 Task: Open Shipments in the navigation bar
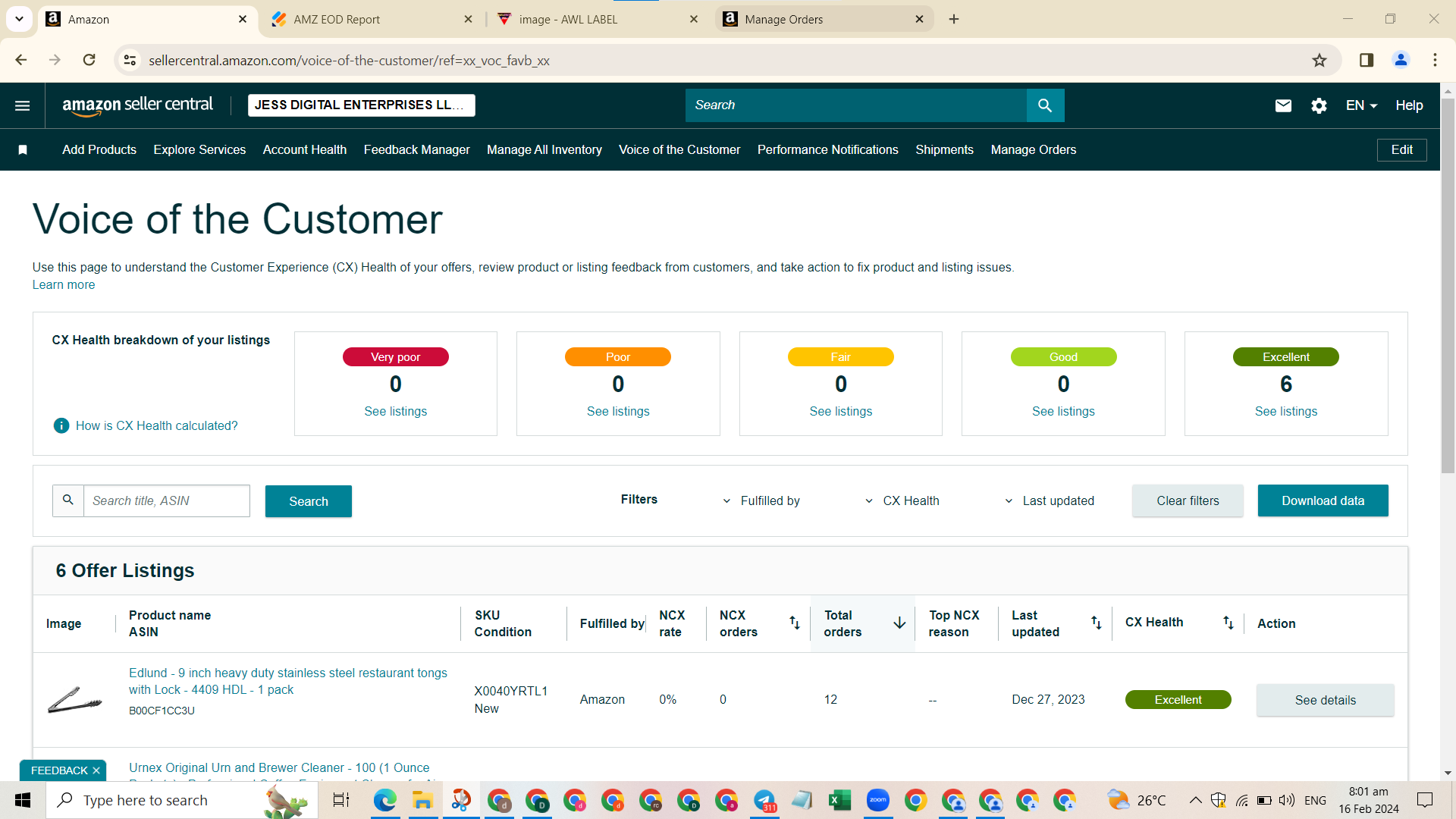click(x=944, y=150)
